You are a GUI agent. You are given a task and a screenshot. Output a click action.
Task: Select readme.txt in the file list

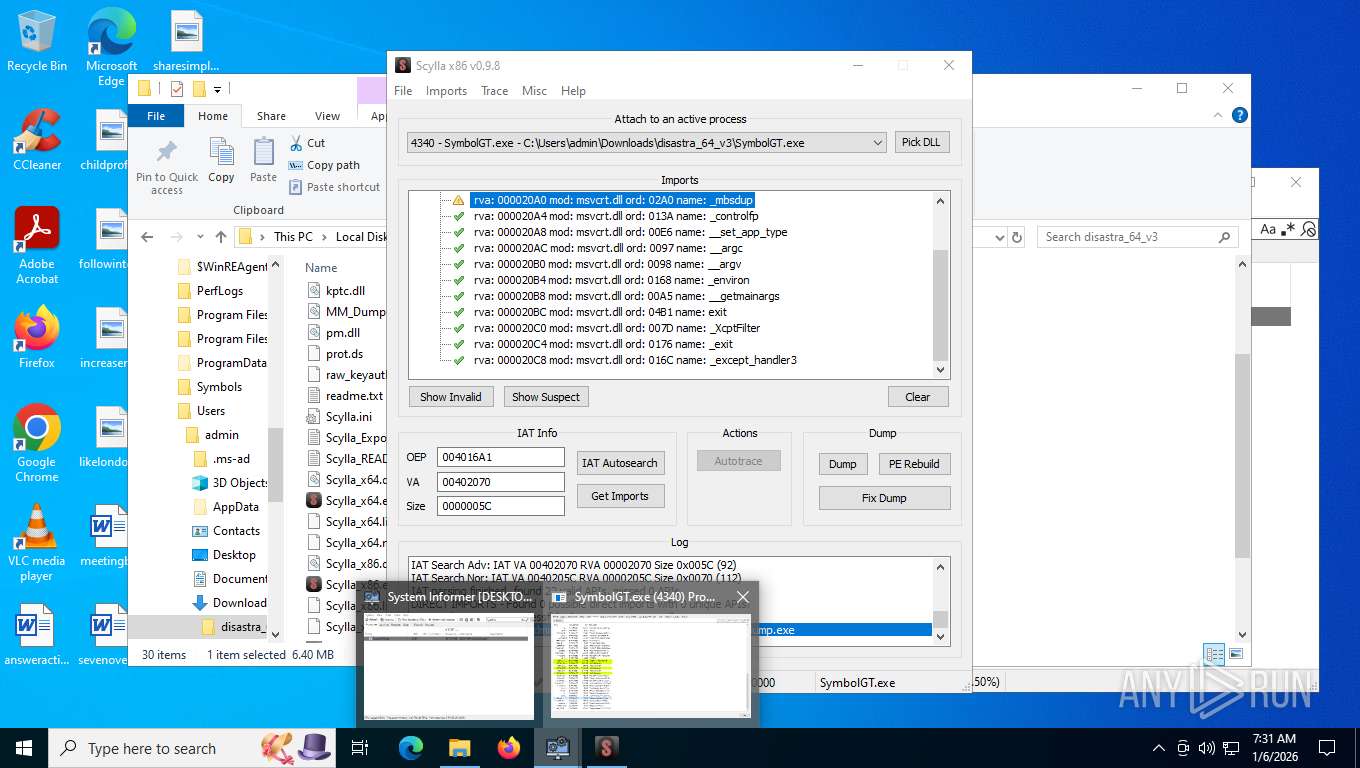pyautogui.click(x=354, y=396)
